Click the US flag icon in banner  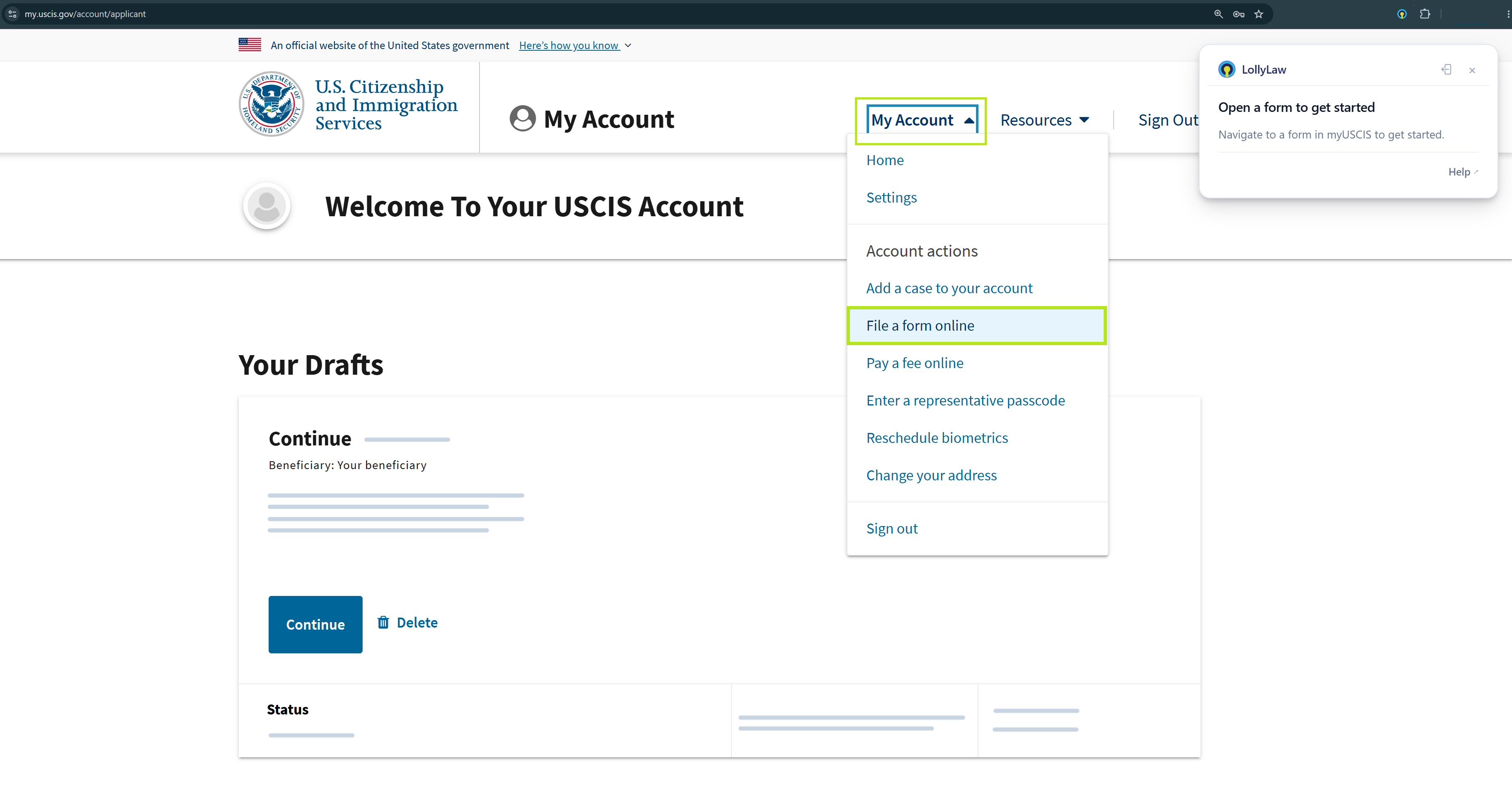coord(250,44)
